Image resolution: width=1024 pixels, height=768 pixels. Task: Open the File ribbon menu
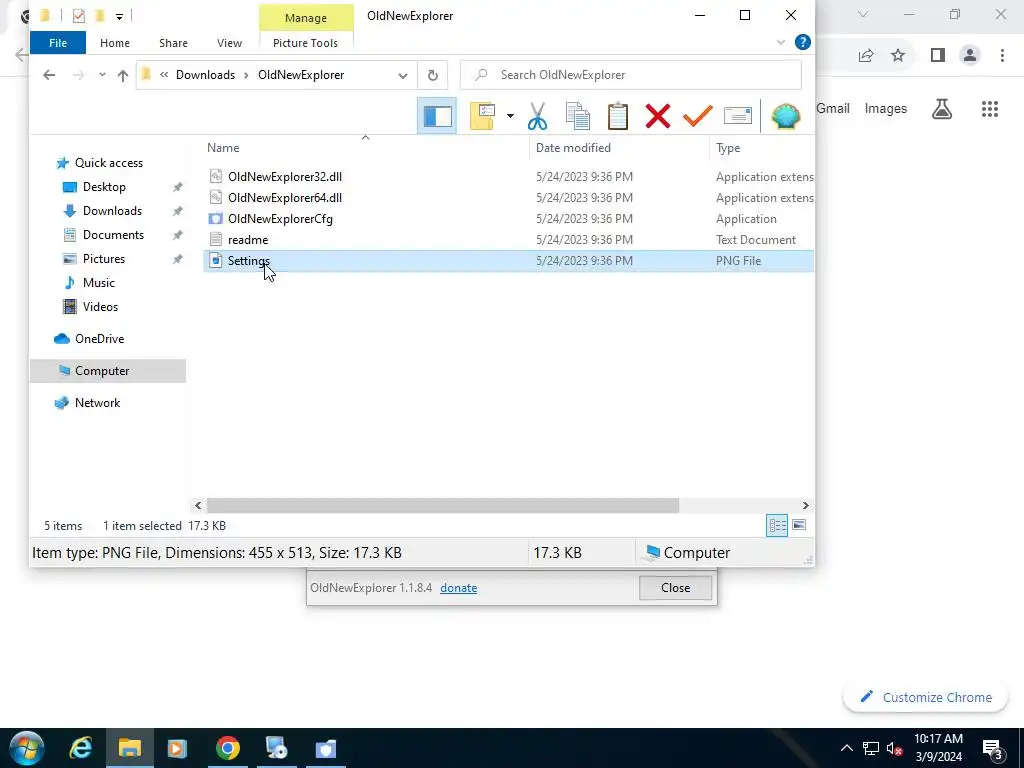(x=58, y=43)
